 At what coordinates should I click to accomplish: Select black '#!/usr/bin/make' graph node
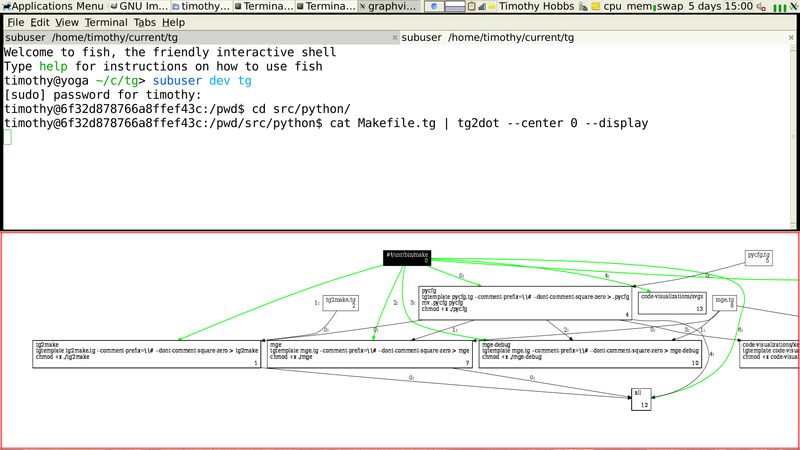[x=407, y=258]
